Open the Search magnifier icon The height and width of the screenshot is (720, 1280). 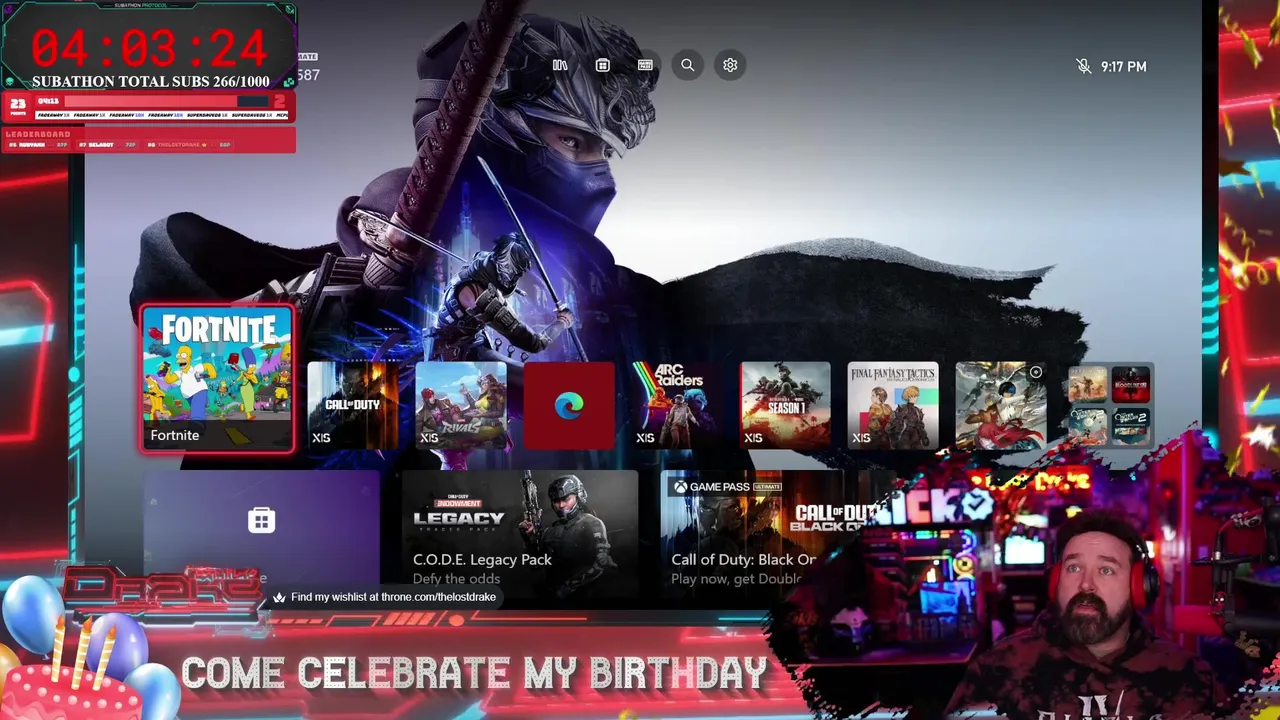click(x=687, y=65)
